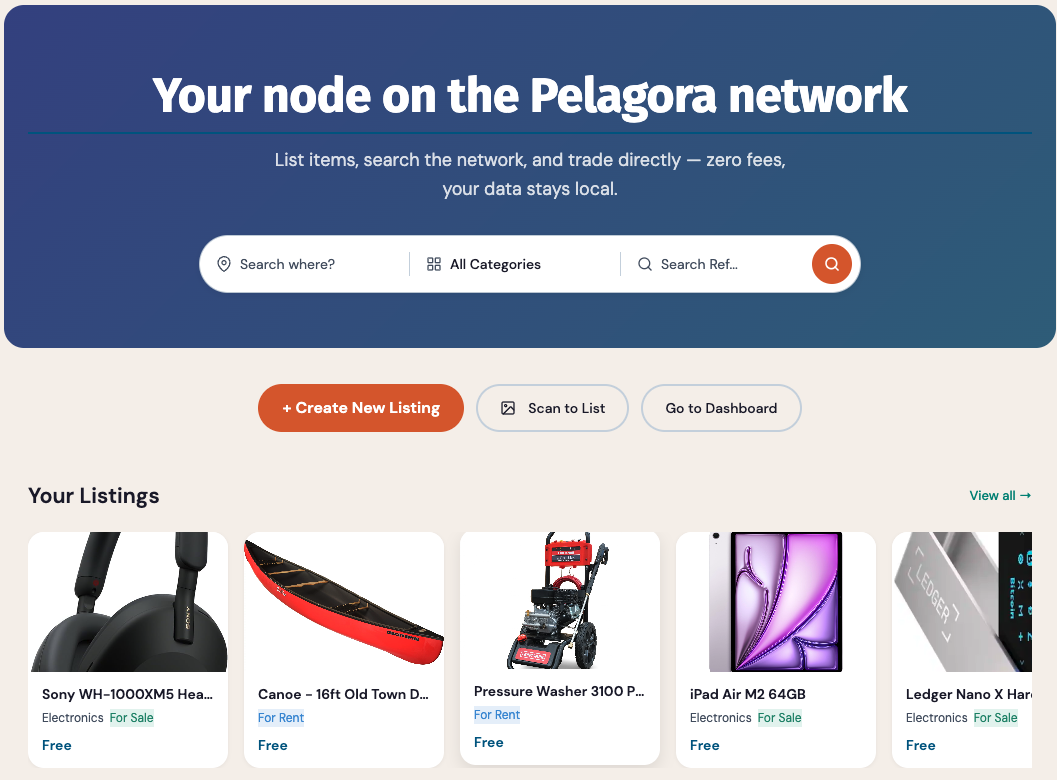
Task: Click the grid icon beside All Categories
Action: [x=434, y=264]
